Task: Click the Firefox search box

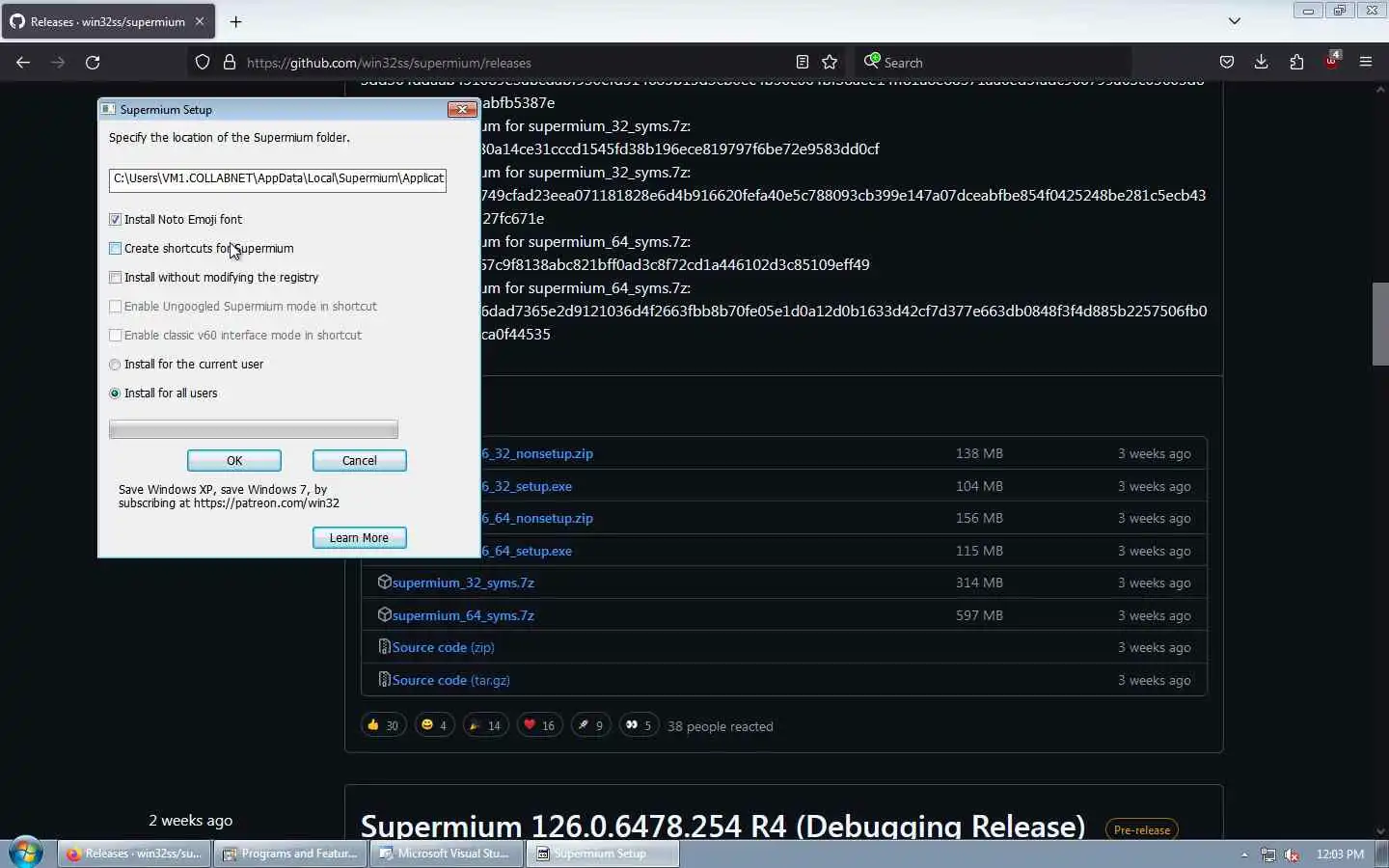Action: [994, 63]
